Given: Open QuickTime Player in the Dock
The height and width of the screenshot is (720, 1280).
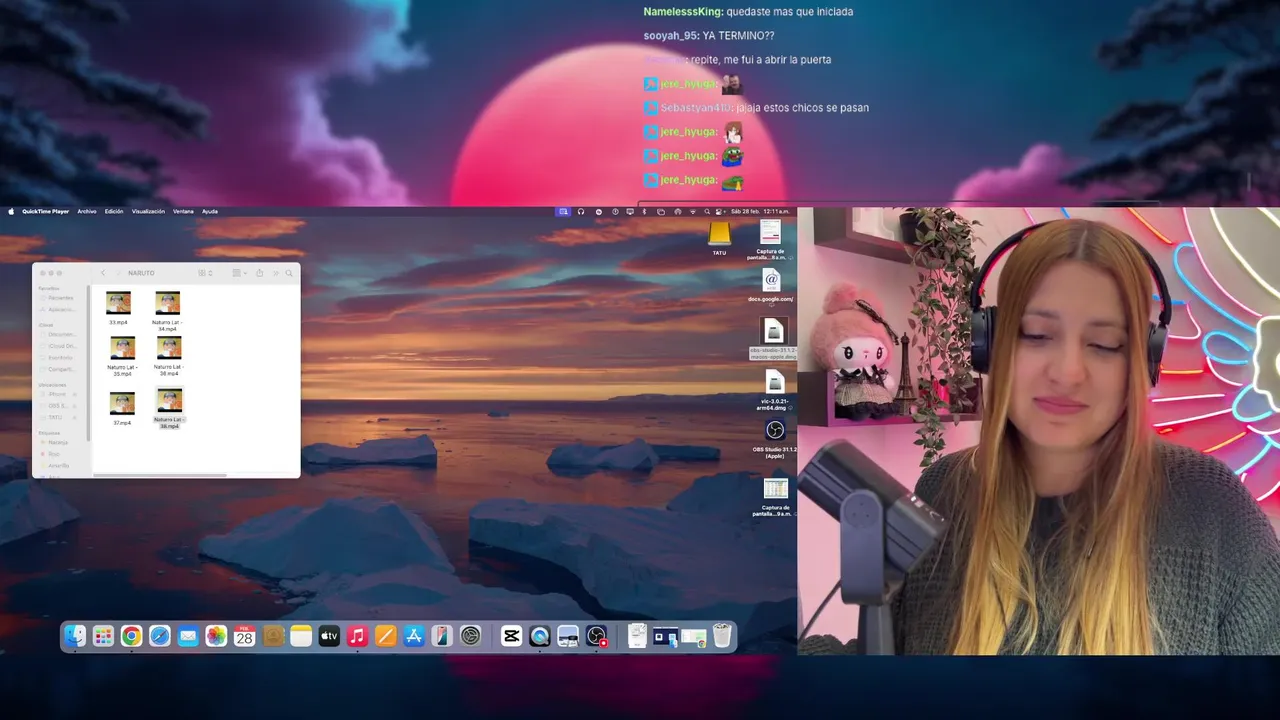Looking at the screenshot, I should point(540,636).
